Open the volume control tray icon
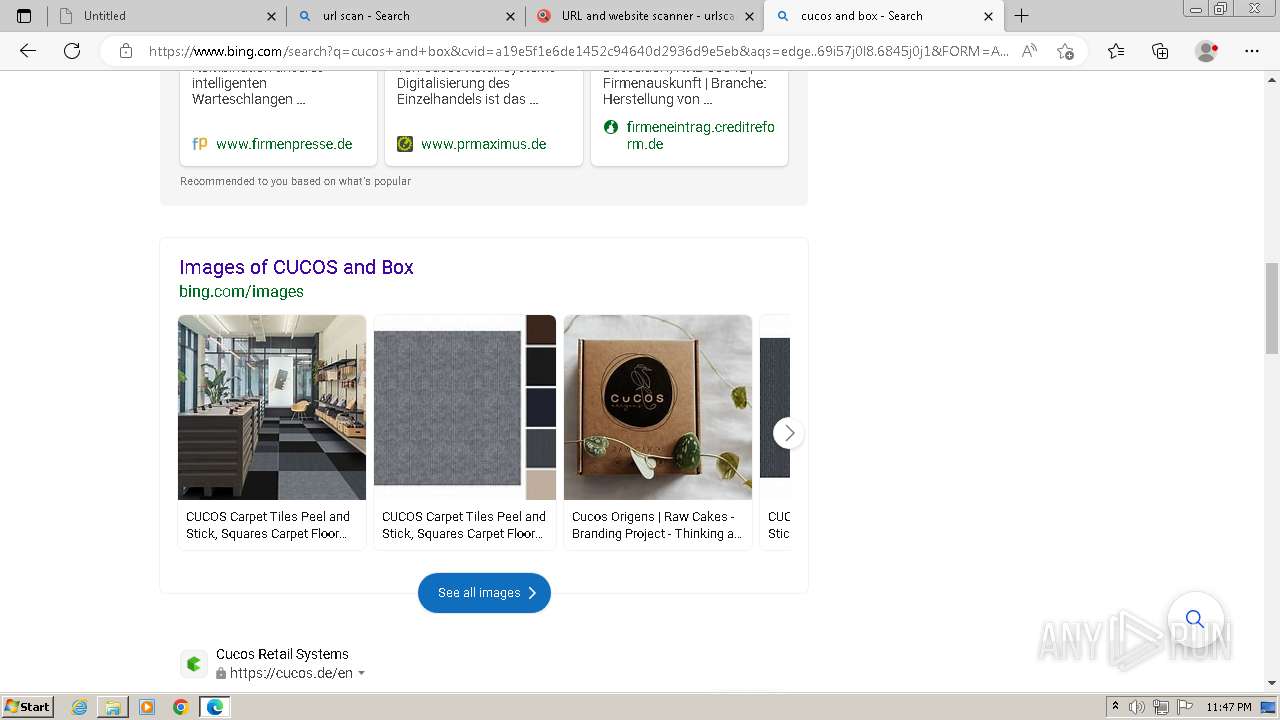The width and height of the screenshot is (1280, 720). [1137, 707]
